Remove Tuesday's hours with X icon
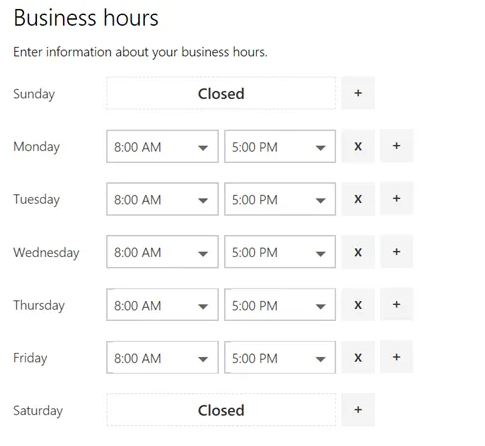This screenshot has height=446, width=485. pyautogui.click(x=358, y=199)
